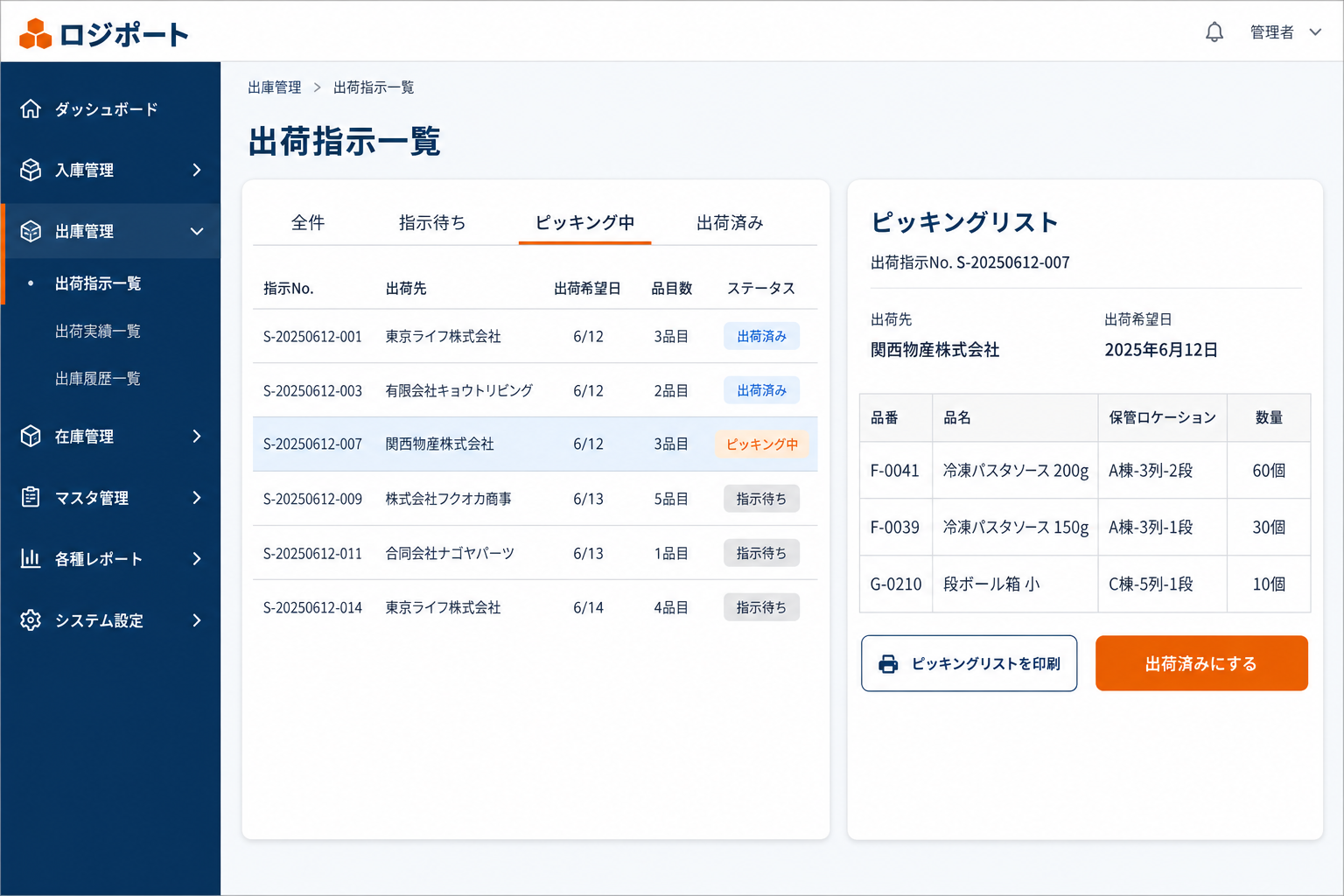Click the ロジポート logo icon
The height and width of the screenshot is (896, 1344).
pos(36,33)
